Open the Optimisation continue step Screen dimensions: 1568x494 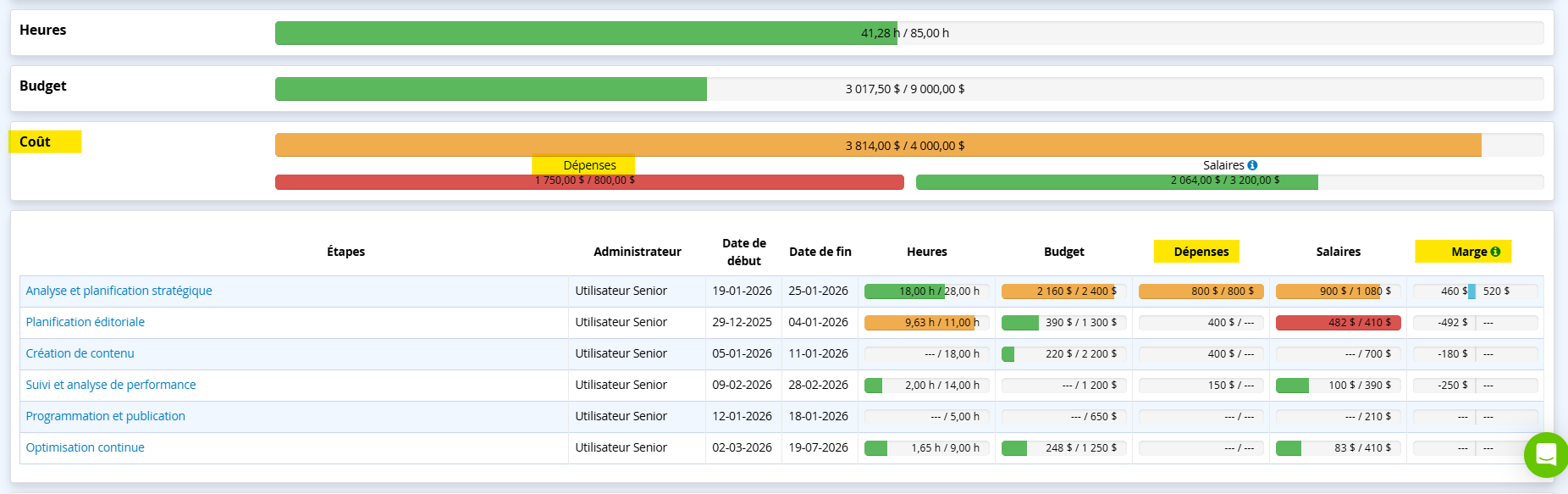[x=85, y=447]
